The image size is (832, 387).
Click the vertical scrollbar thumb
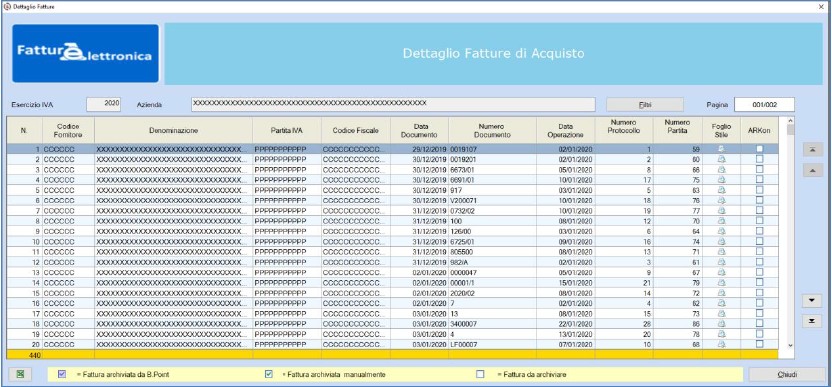coord(791,130)
